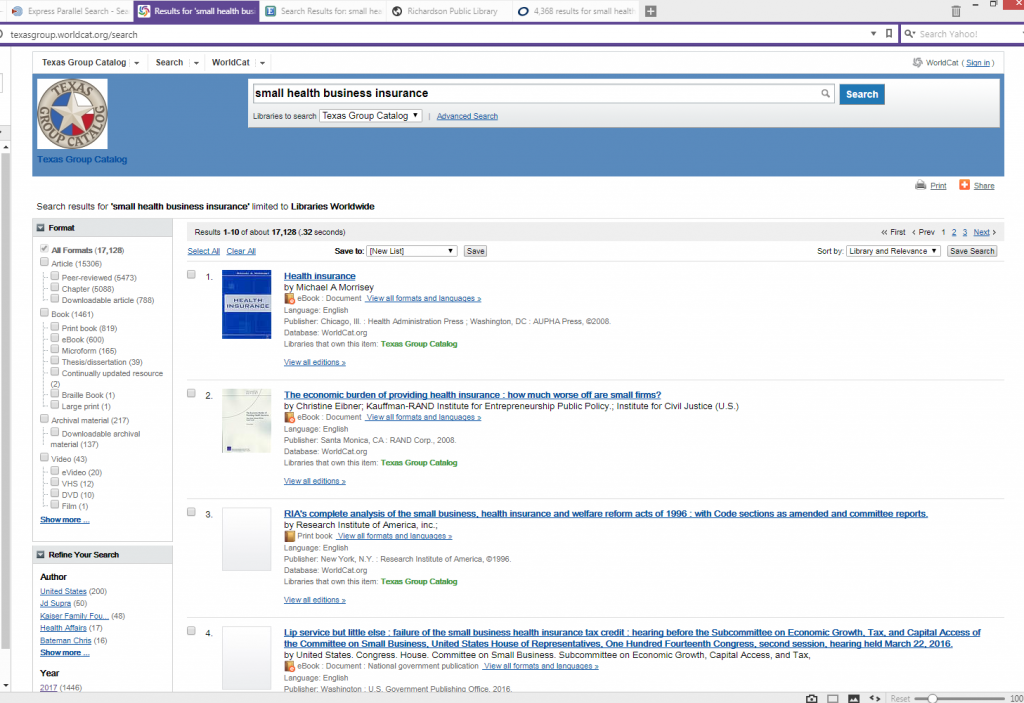Click the page actions code icon in status bar
Screen dimensions: 1024x703
pos(875,698)
